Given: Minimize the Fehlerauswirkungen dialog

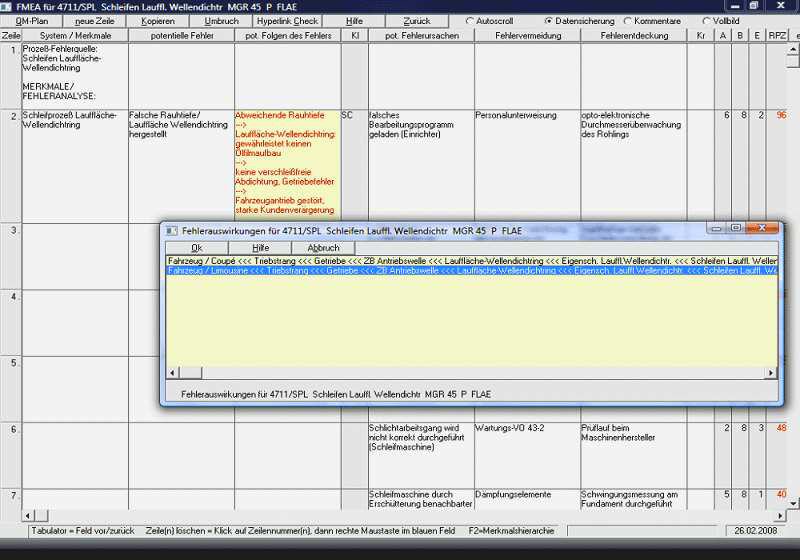Looking at the screenshot, I should pos(717,228).
